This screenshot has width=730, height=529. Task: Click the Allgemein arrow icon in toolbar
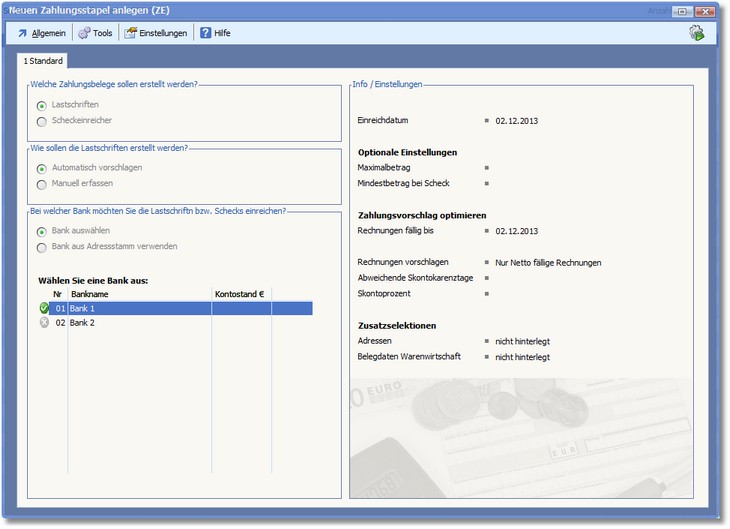click(22, 33)
